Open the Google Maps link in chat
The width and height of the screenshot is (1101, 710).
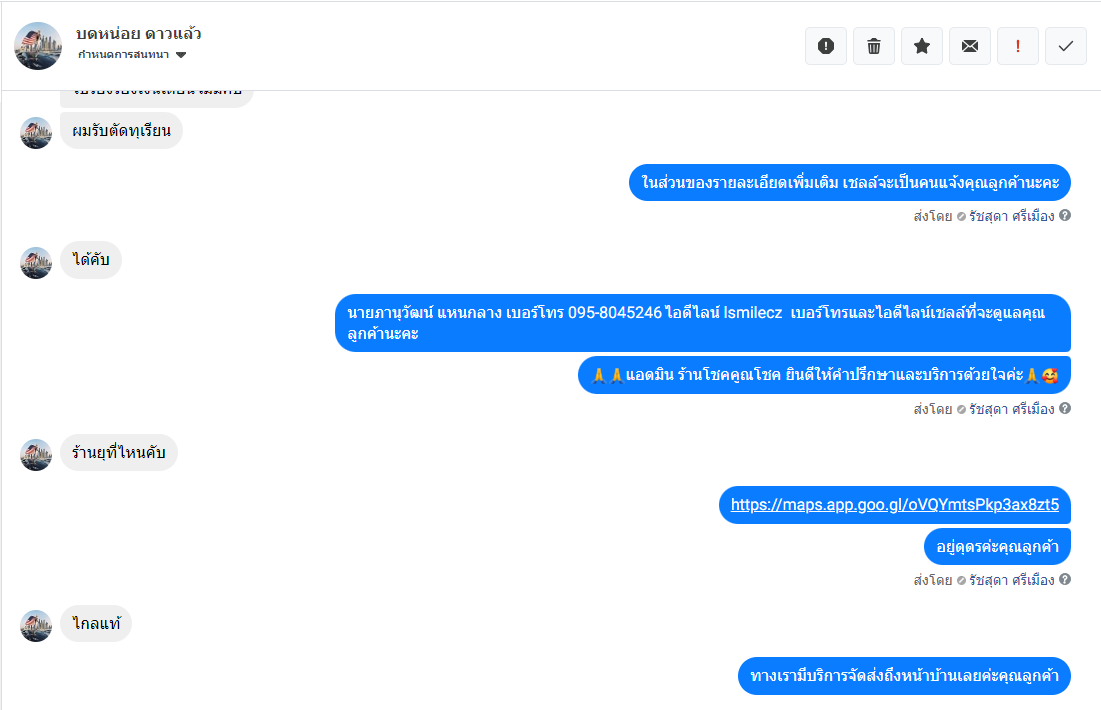pos(894,505)
